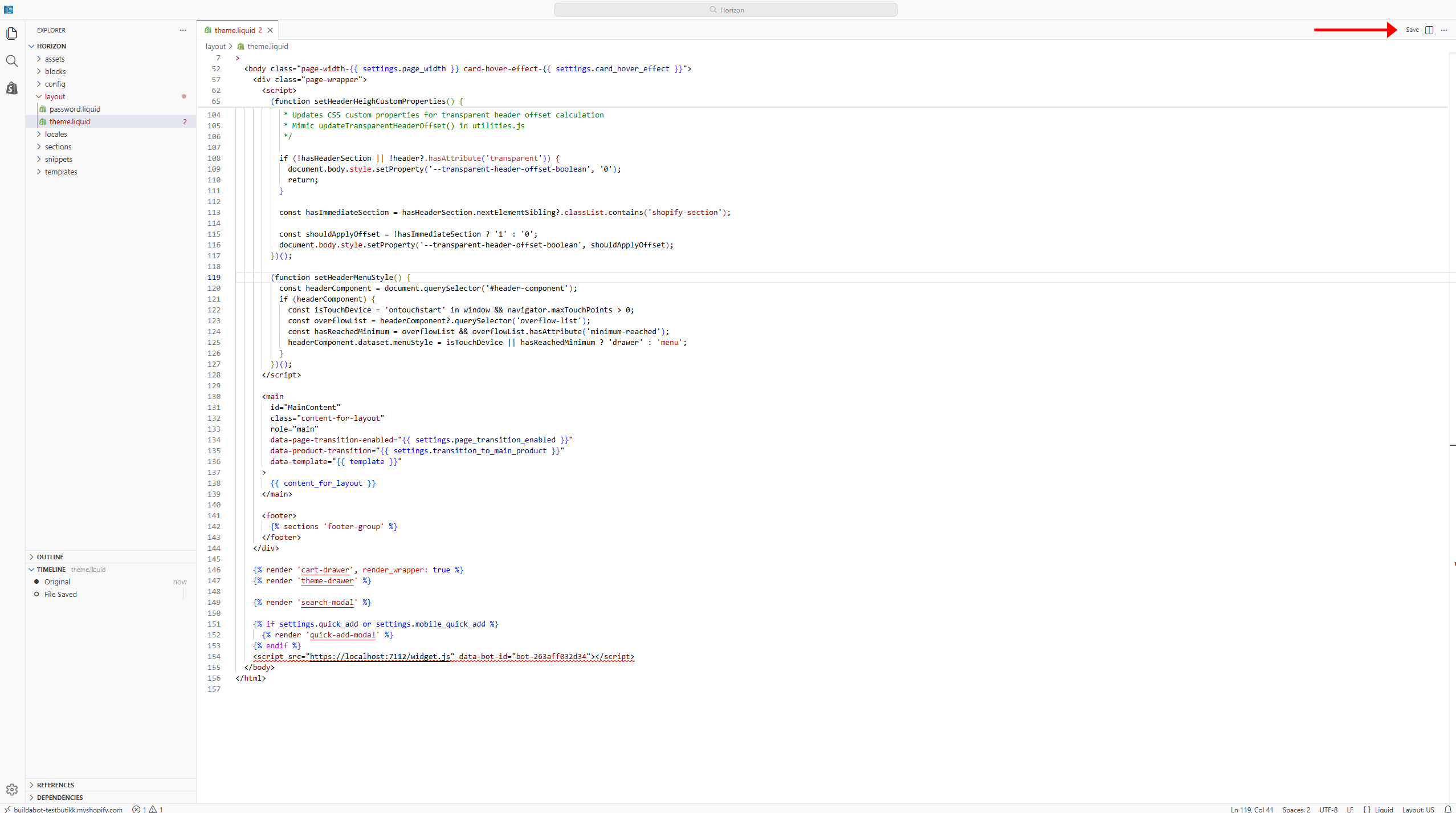Viewport: 1456px width, 813px height.
Task: Select the Original entry in Timeline
Action: click(x=58, y=582)
